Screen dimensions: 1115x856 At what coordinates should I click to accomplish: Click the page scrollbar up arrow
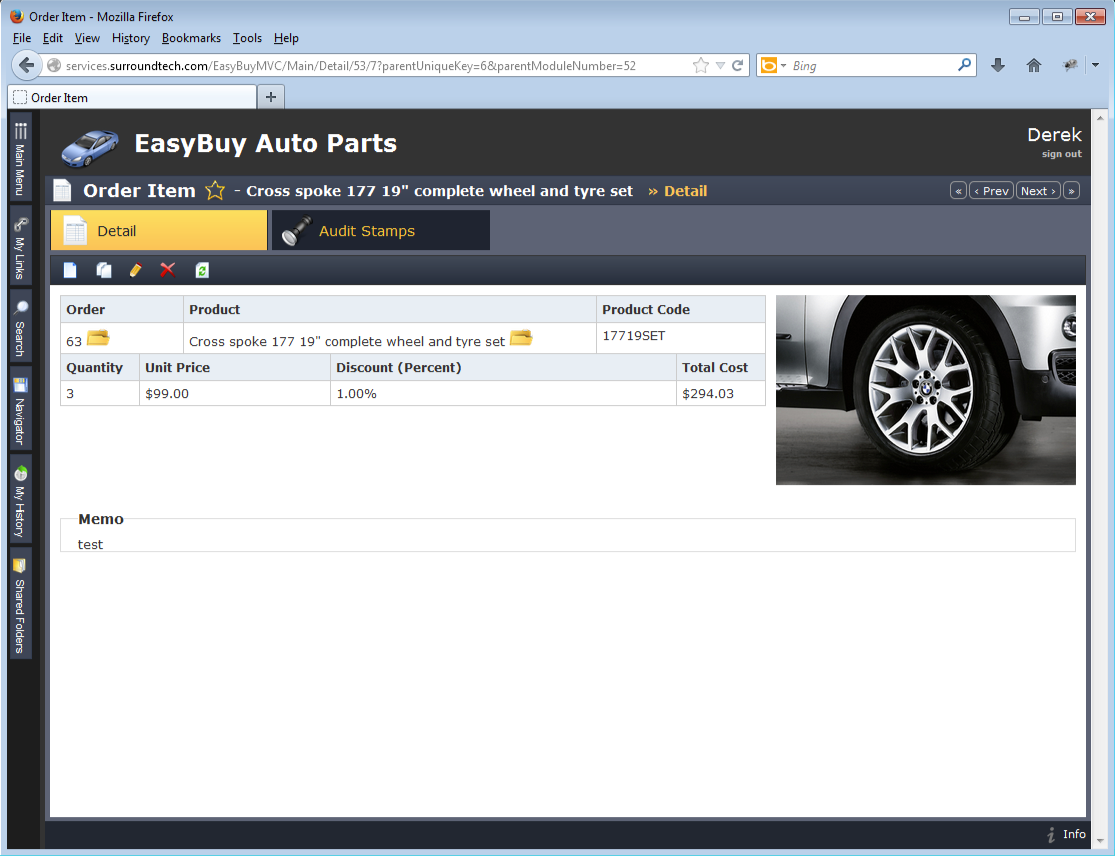(1100, 117)
